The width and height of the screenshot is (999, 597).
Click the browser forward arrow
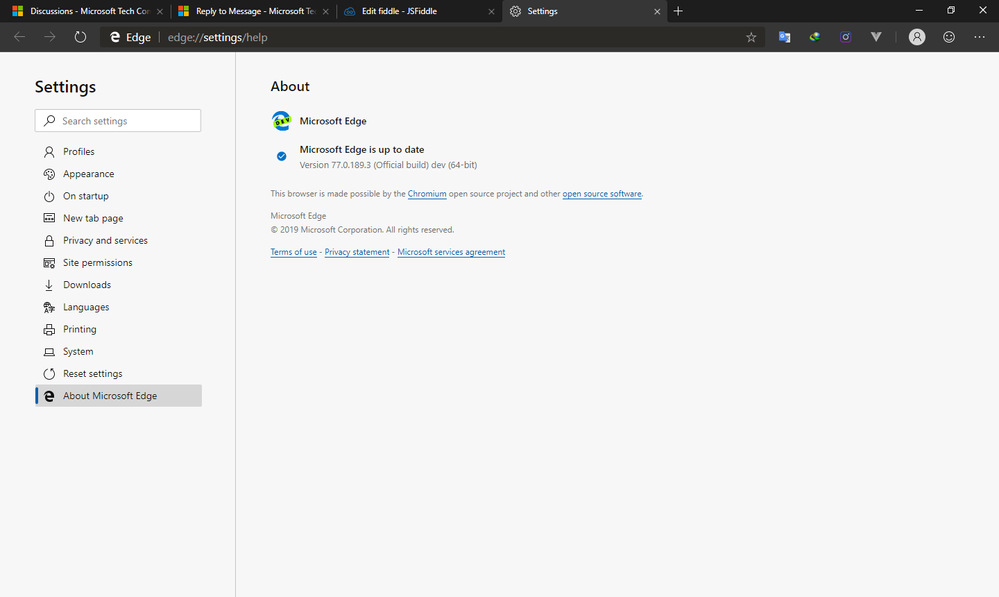[50, 37]
